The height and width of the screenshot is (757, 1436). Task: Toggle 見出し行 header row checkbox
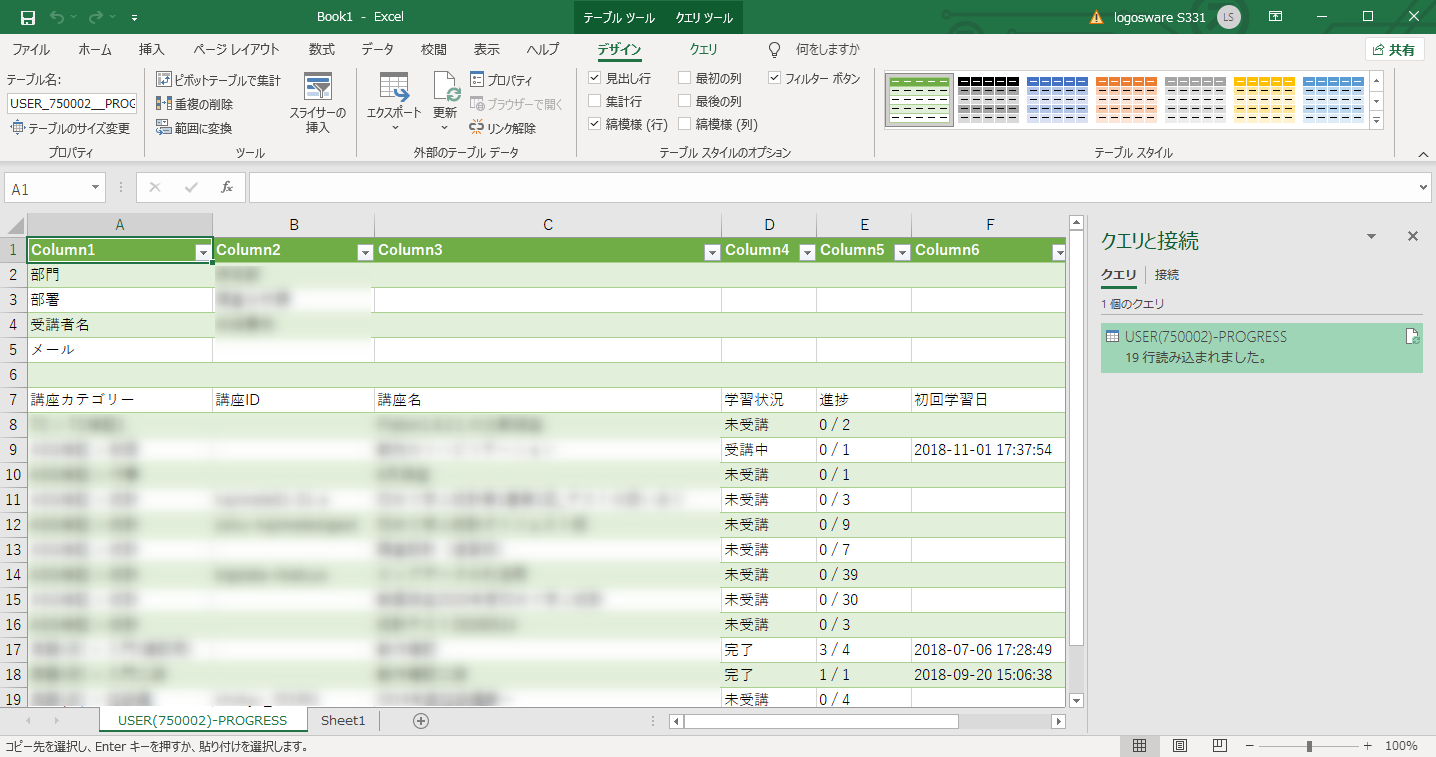point(595,78)
